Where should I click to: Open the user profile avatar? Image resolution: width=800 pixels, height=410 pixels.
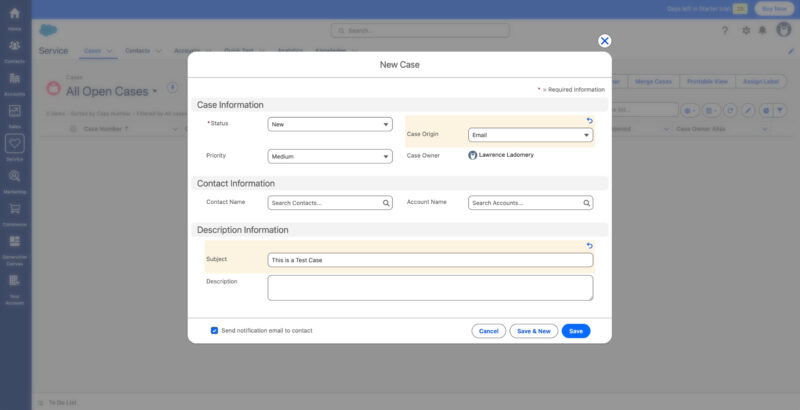pos(784,30)
